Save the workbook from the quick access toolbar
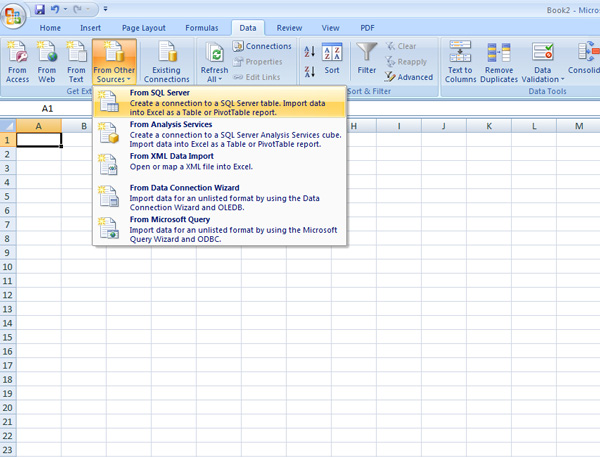 (x=40, y=9)
